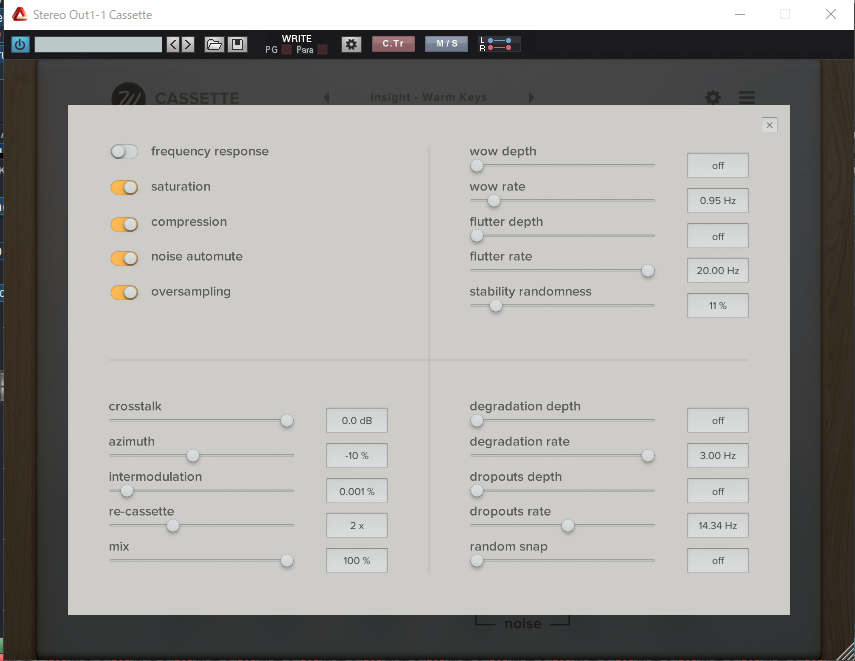
Task: Toggle the PG write checkbox
Action: coord(287,50)
